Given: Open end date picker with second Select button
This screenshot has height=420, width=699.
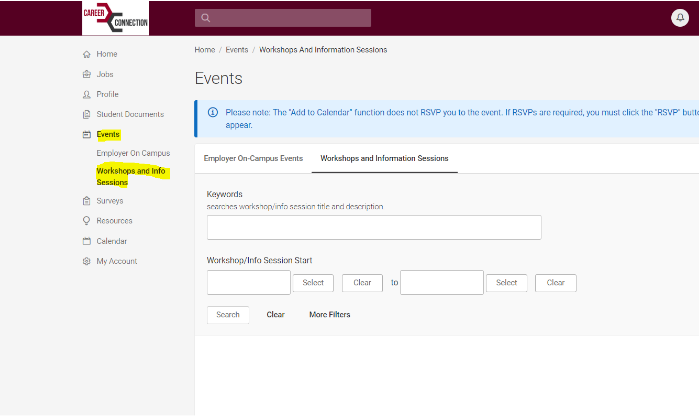Looking at the screenshot, I should (x=506, y=283).
